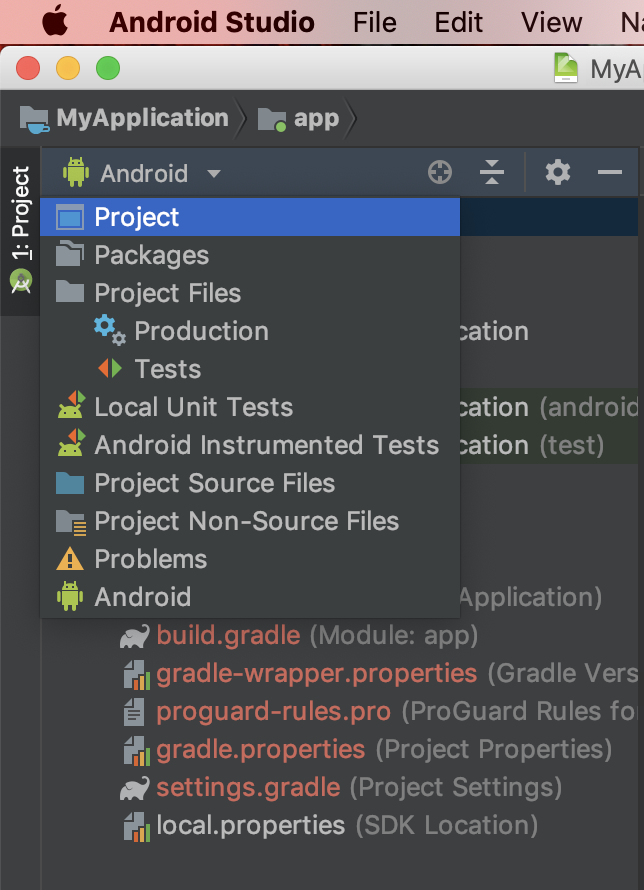644x890 pixels.
Task: Click the Android robot icon in header
Action: coord(76,172)
